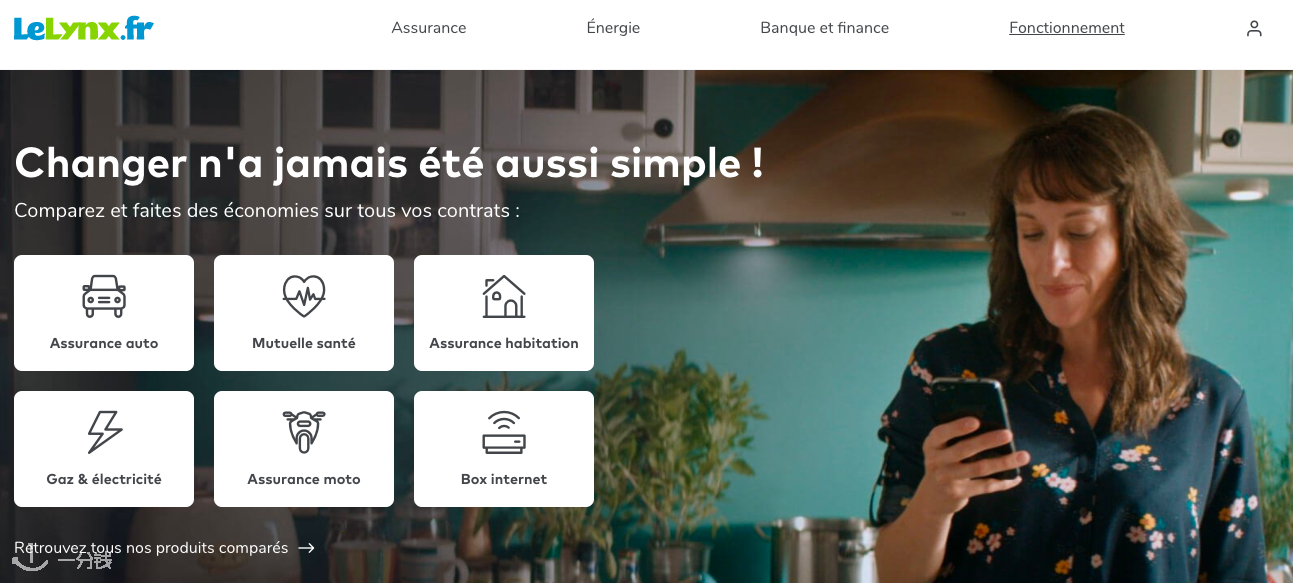Click the motorcycle icon for Assurance moto

tap(304, 432)
